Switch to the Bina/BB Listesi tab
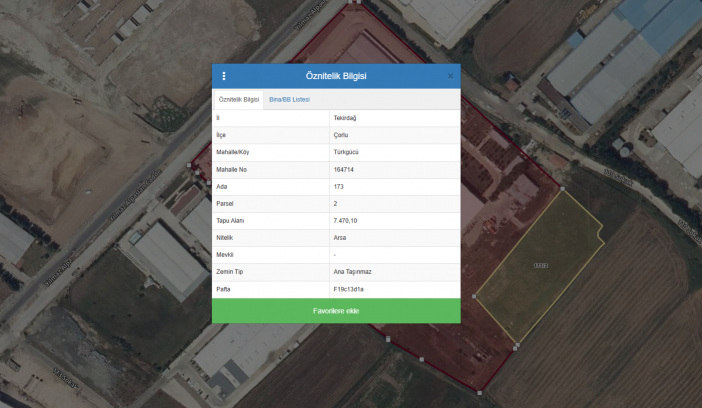This screenshot has height=408, width=702. pyautogui.click(x=289, y=100)
